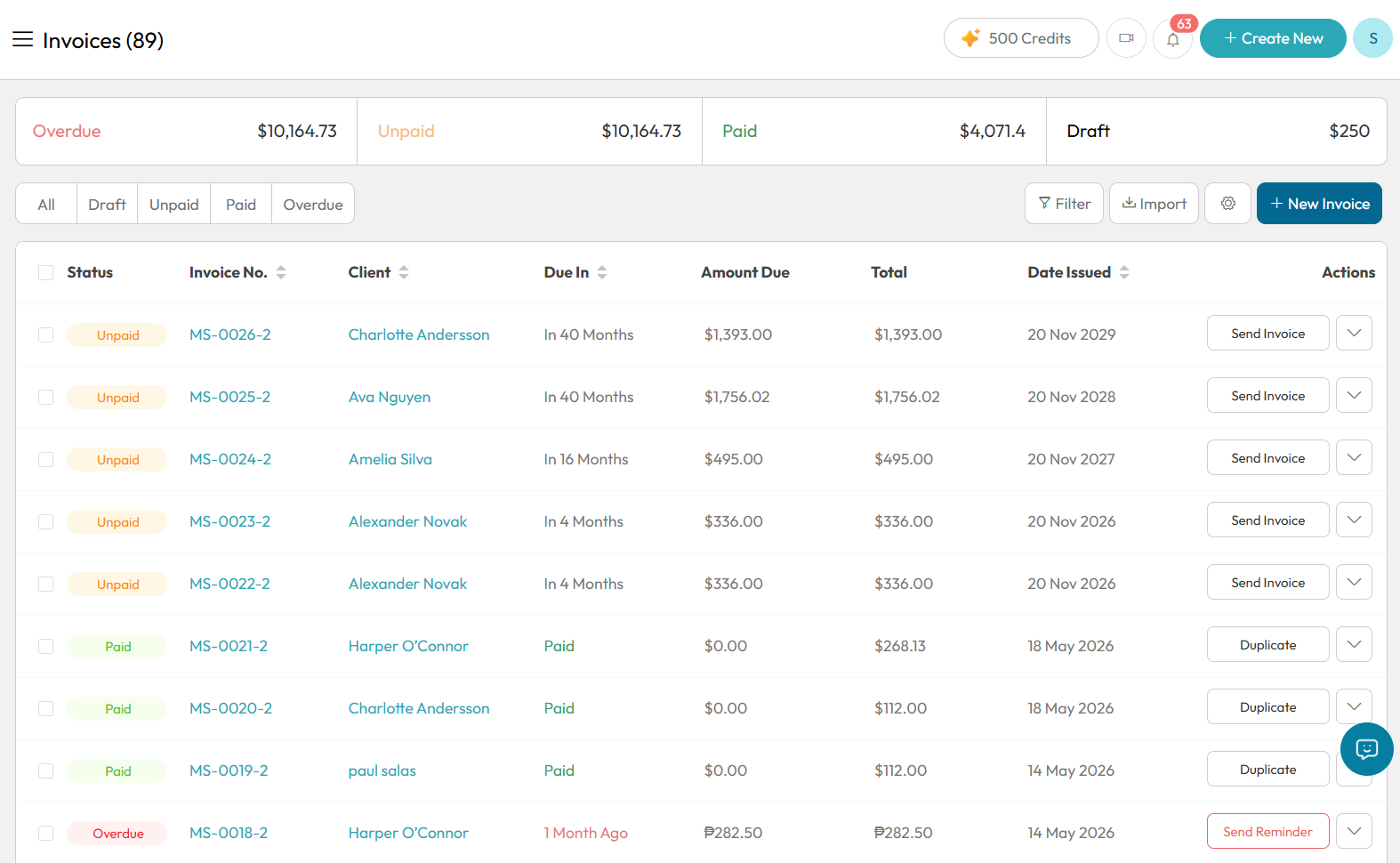Sort by Date Issued column arrows

point(1124,272)
